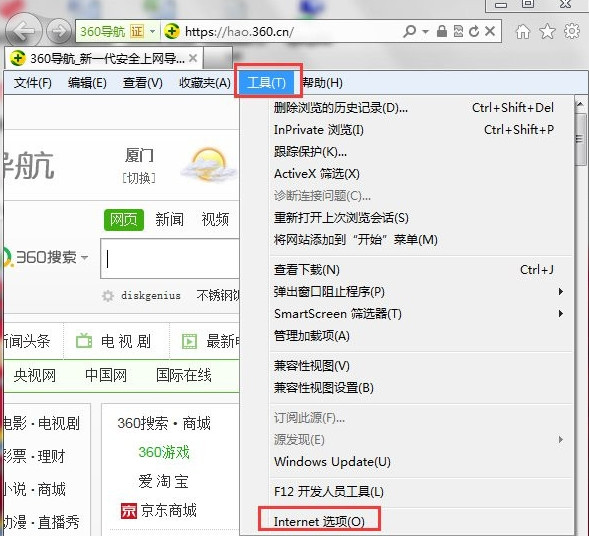
Task: Select the 网页 search tab
Action: 124,219
